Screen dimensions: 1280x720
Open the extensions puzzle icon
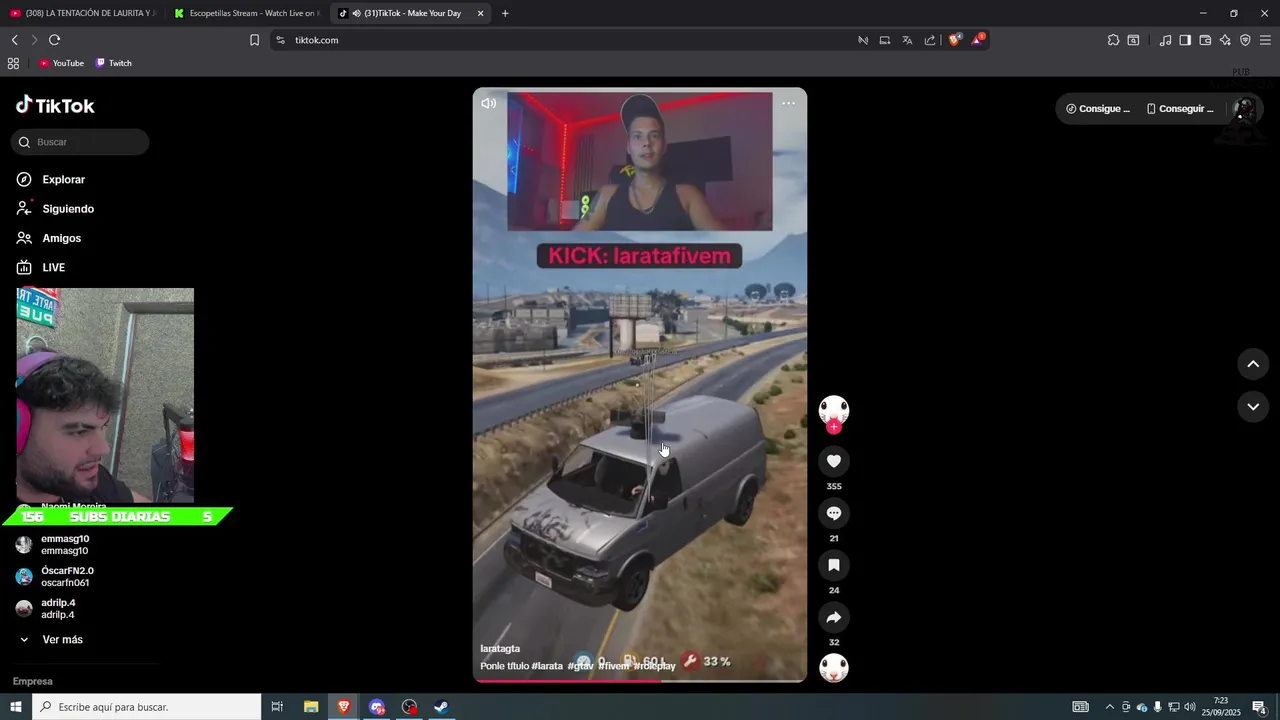tap(1113, 40)
